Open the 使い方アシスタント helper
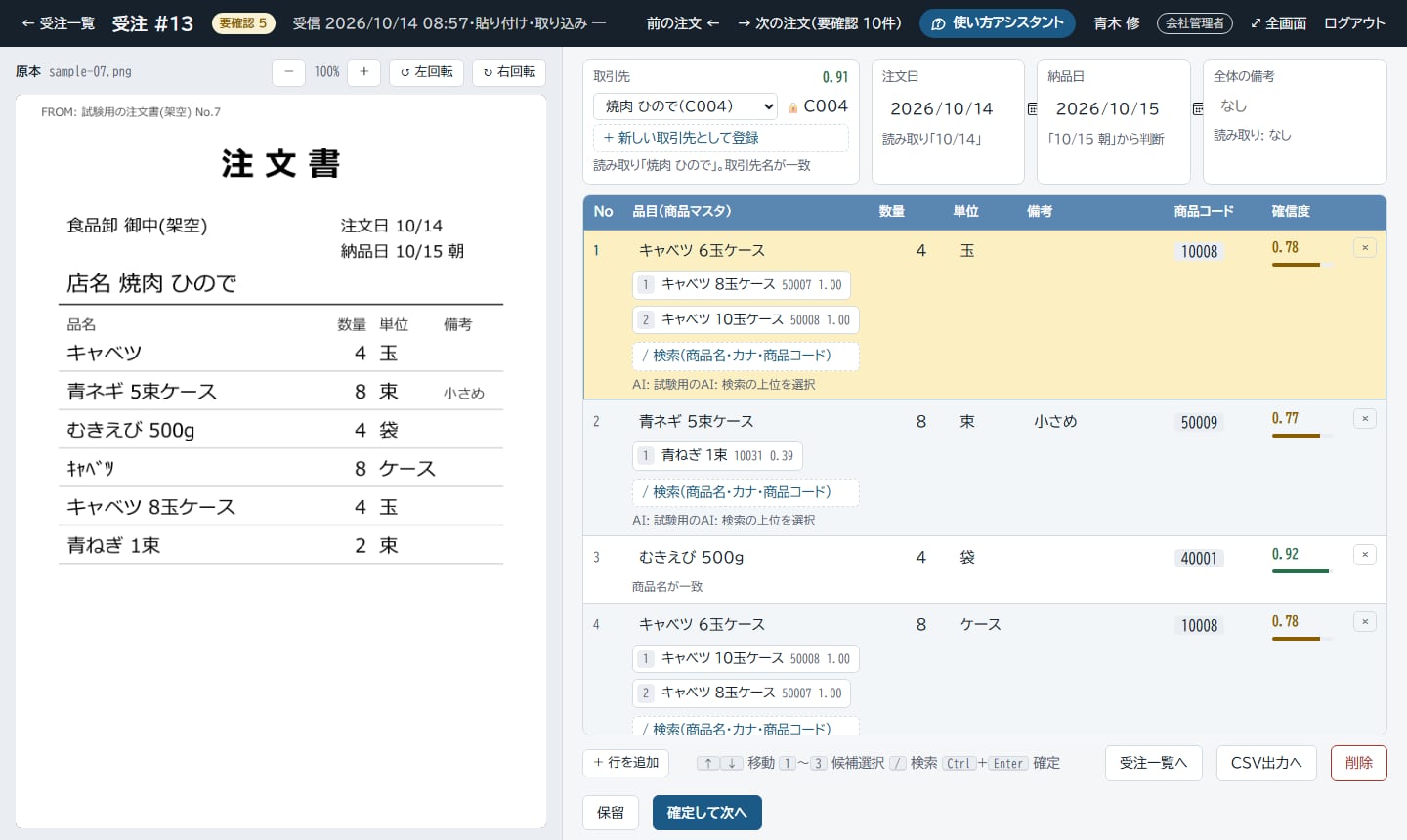 point(998,23)
